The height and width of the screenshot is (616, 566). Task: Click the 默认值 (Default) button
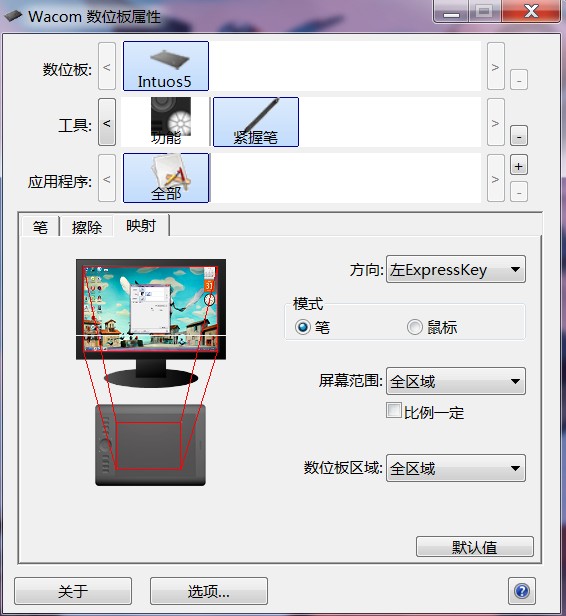coord(475,546)
